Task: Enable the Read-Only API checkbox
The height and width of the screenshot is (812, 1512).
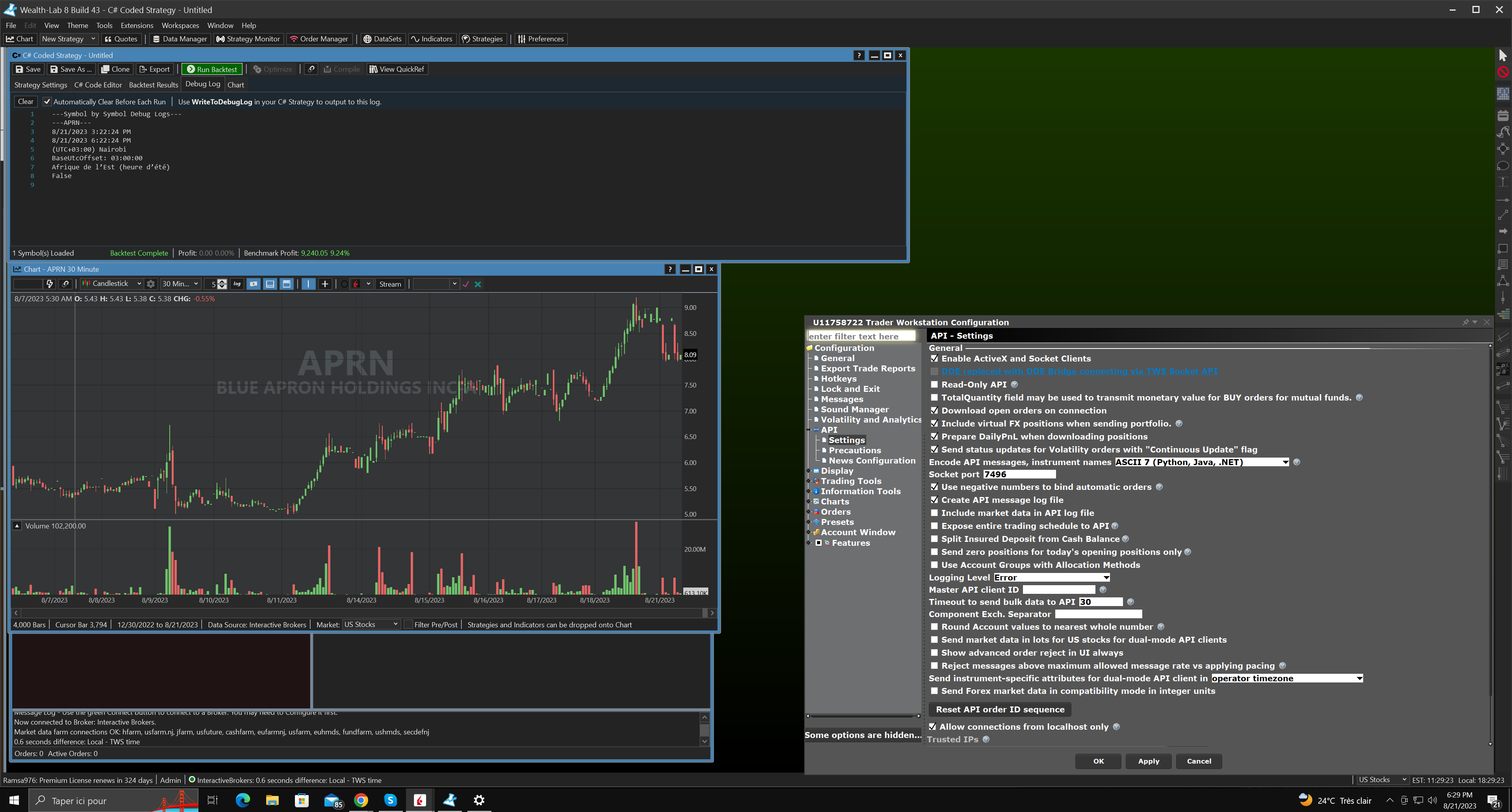Action: click(934, 385)
